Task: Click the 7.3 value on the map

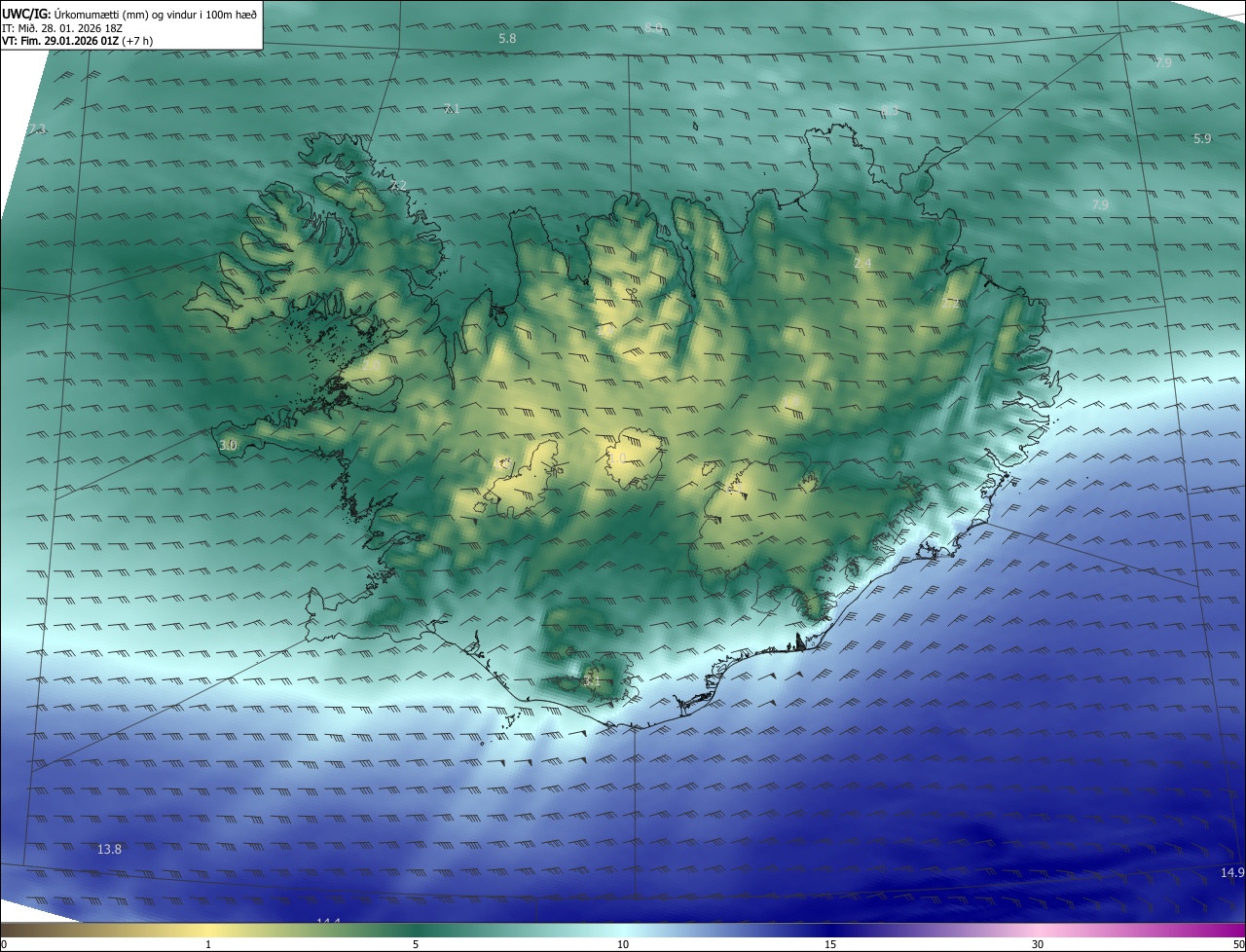Action: (x=37, y=129)
